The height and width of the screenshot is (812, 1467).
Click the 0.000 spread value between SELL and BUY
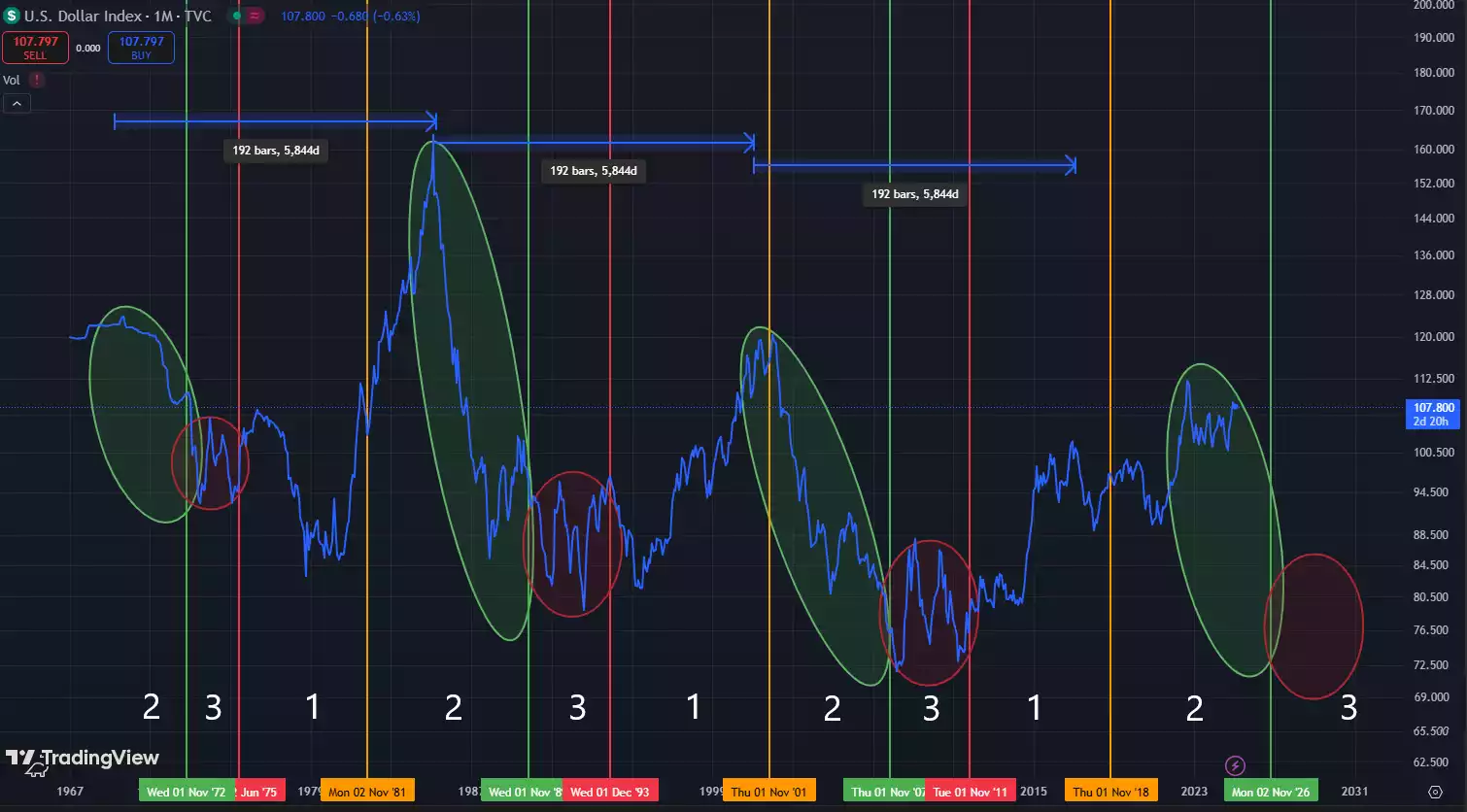pos(86,47)
